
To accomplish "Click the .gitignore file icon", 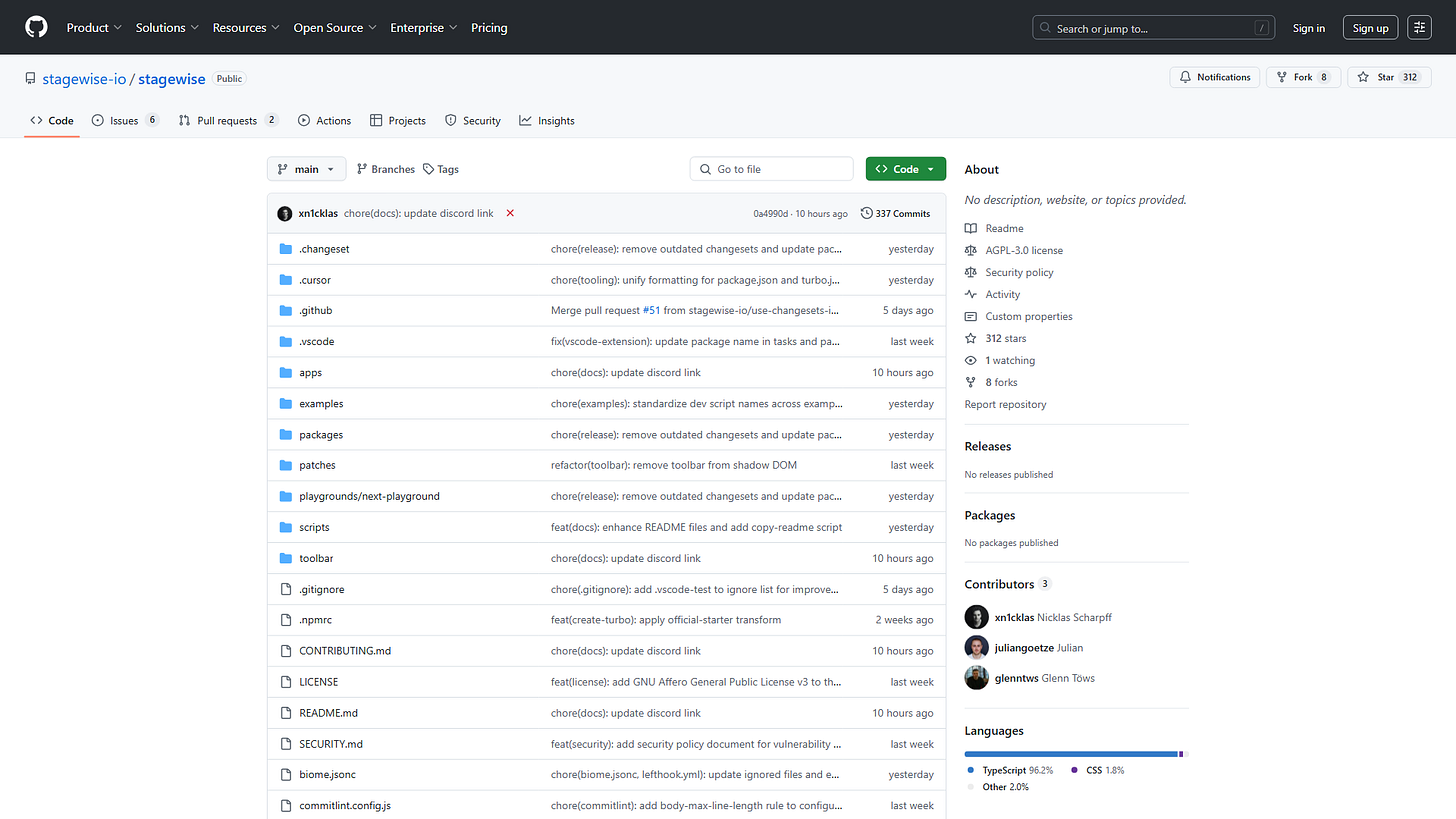I will pos(286,590).
